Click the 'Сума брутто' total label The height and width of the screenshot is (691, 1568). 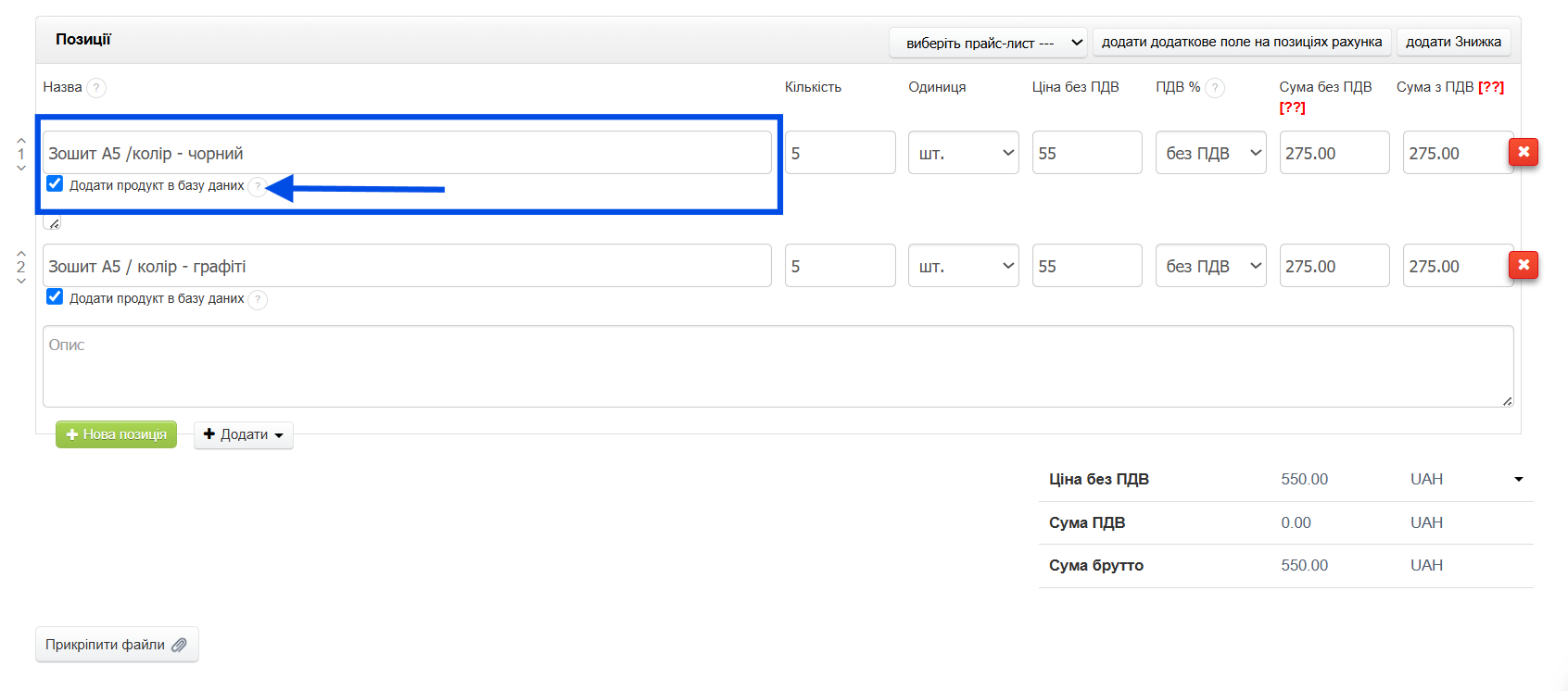(x=1096, y=565)
